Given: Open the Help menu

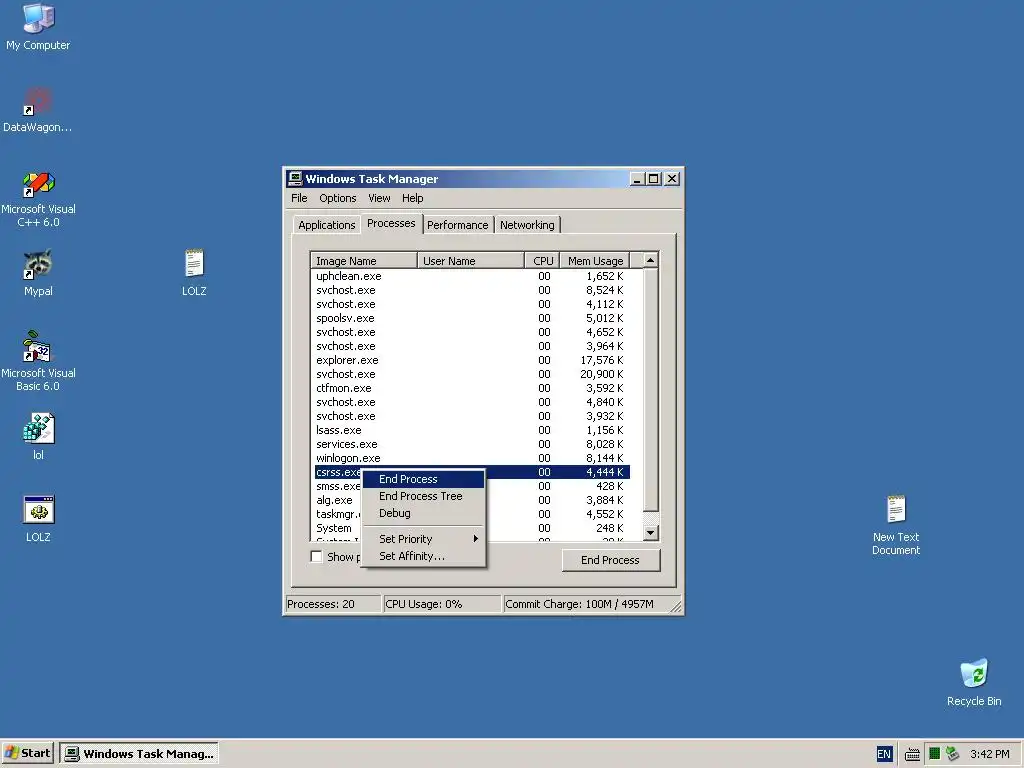Looking at the screenshot, I should click(x=412, y=198).
